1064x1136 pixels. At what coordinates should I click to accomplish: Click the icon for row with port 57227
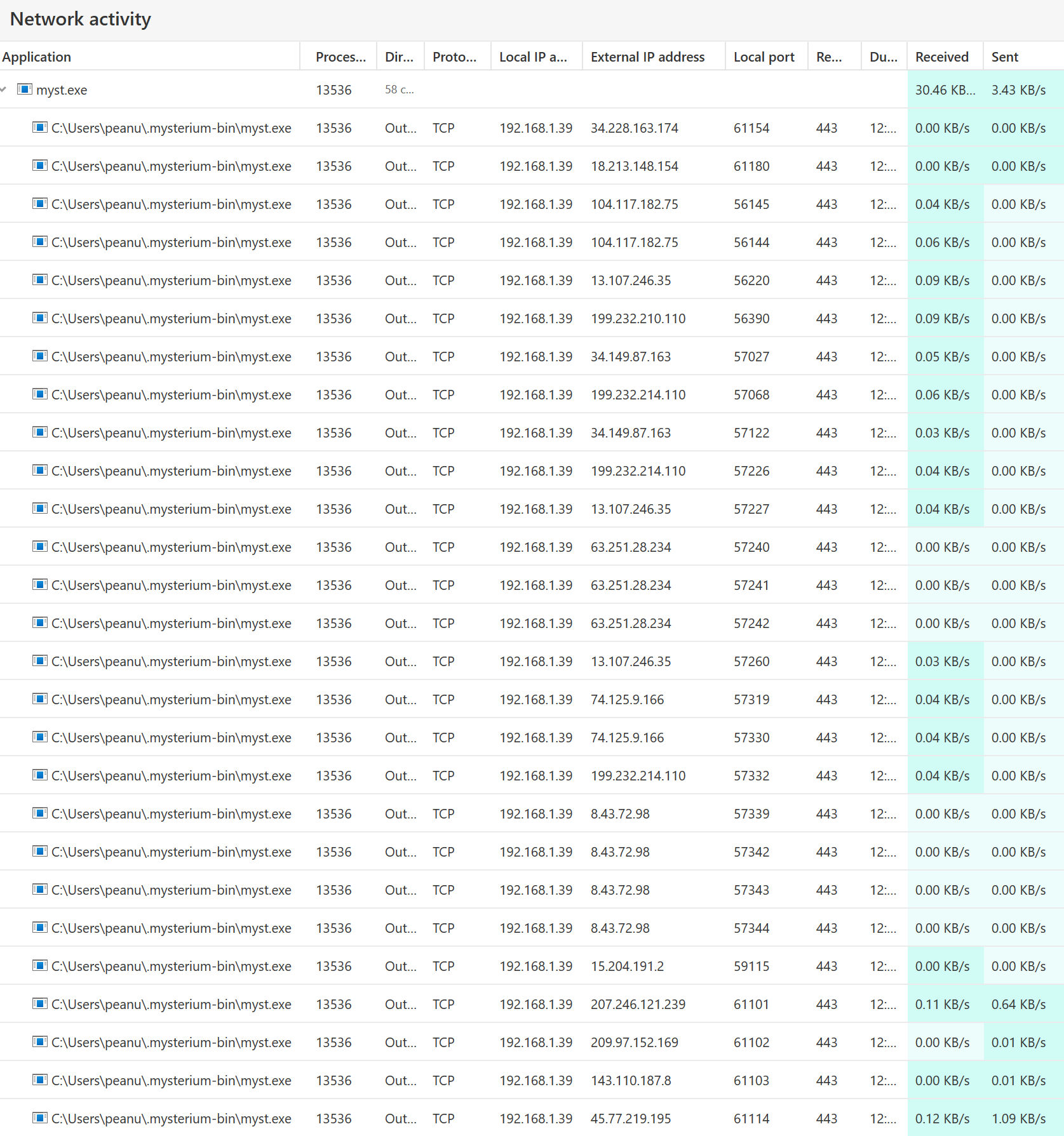39,508
